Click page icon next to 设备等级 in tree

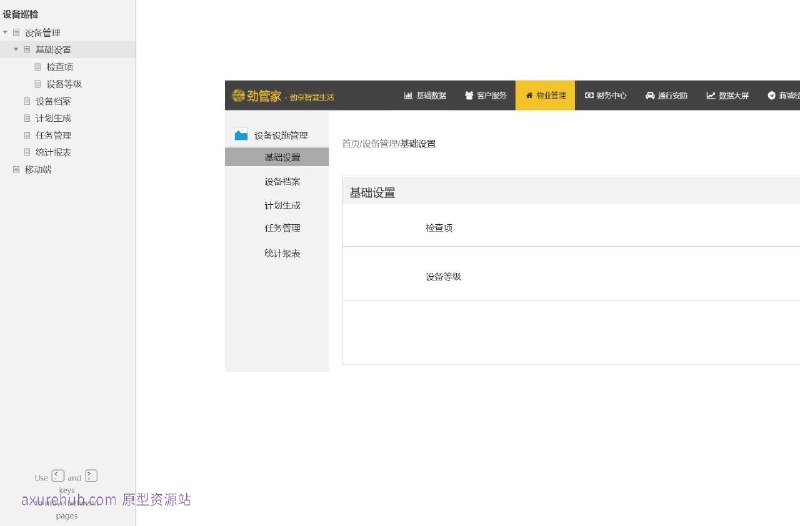click(38, 84)
